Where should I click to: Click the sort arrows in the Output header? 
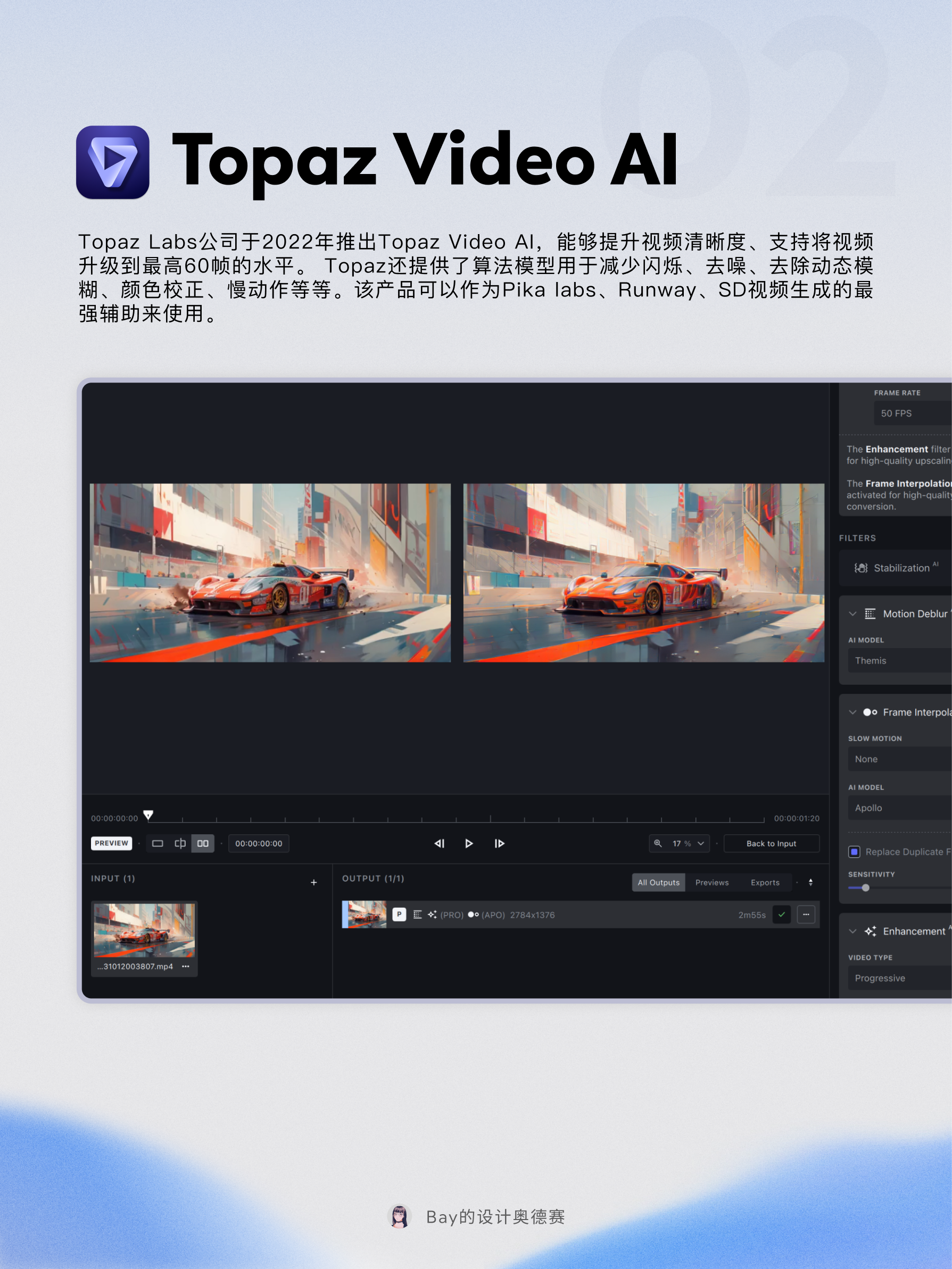pyautogui.click(x=811, y=882)
